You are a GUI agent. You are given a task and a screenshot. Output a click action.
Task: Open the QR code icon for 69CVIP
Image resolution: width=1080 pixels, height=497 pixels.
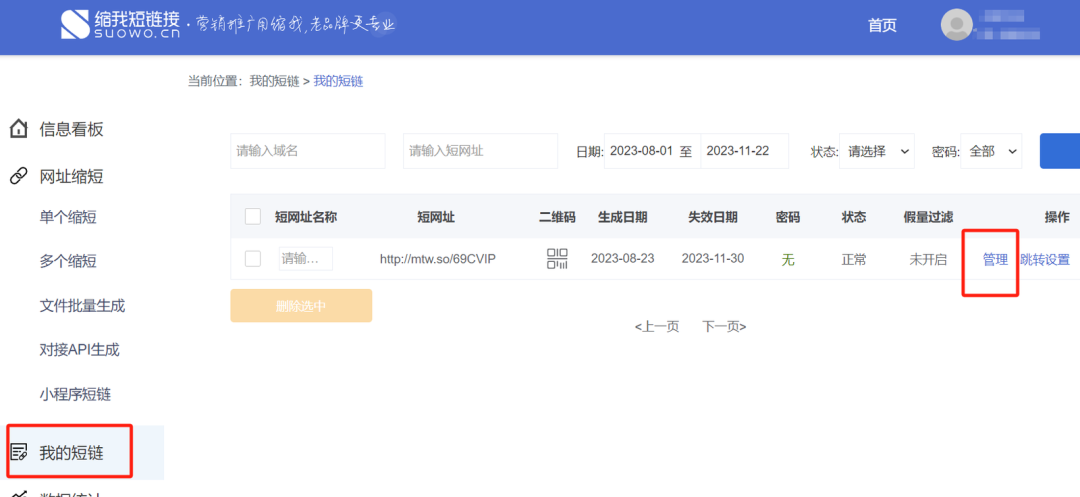pyautogui.click(x=557, y=259)
